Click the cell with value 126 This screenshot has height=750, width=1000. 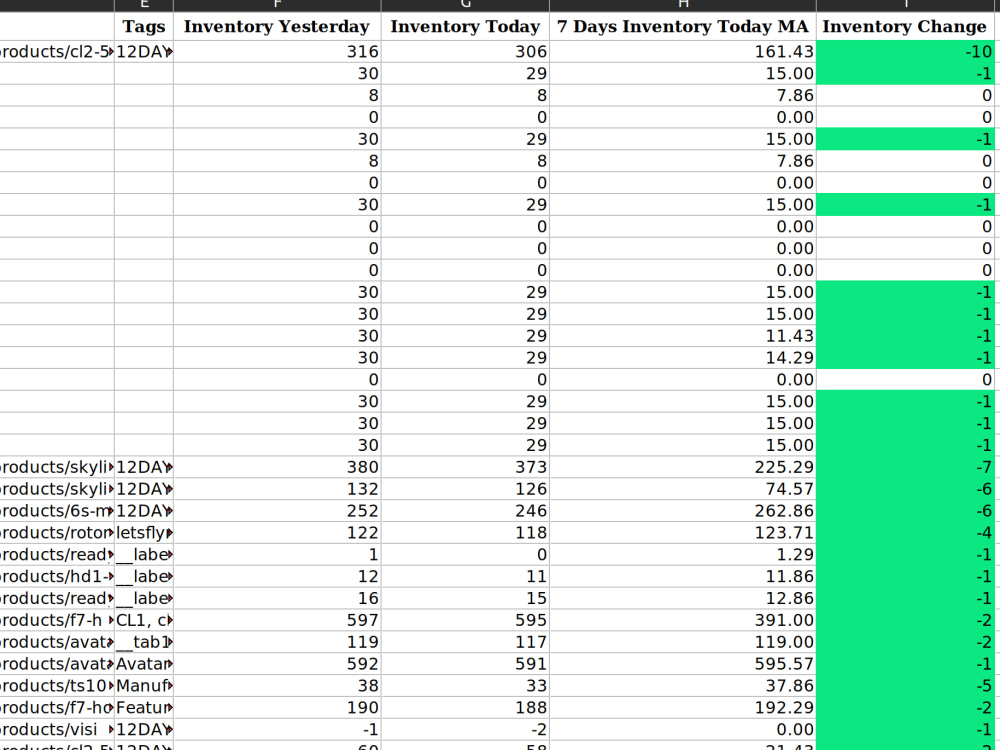(x=465, y=489)
